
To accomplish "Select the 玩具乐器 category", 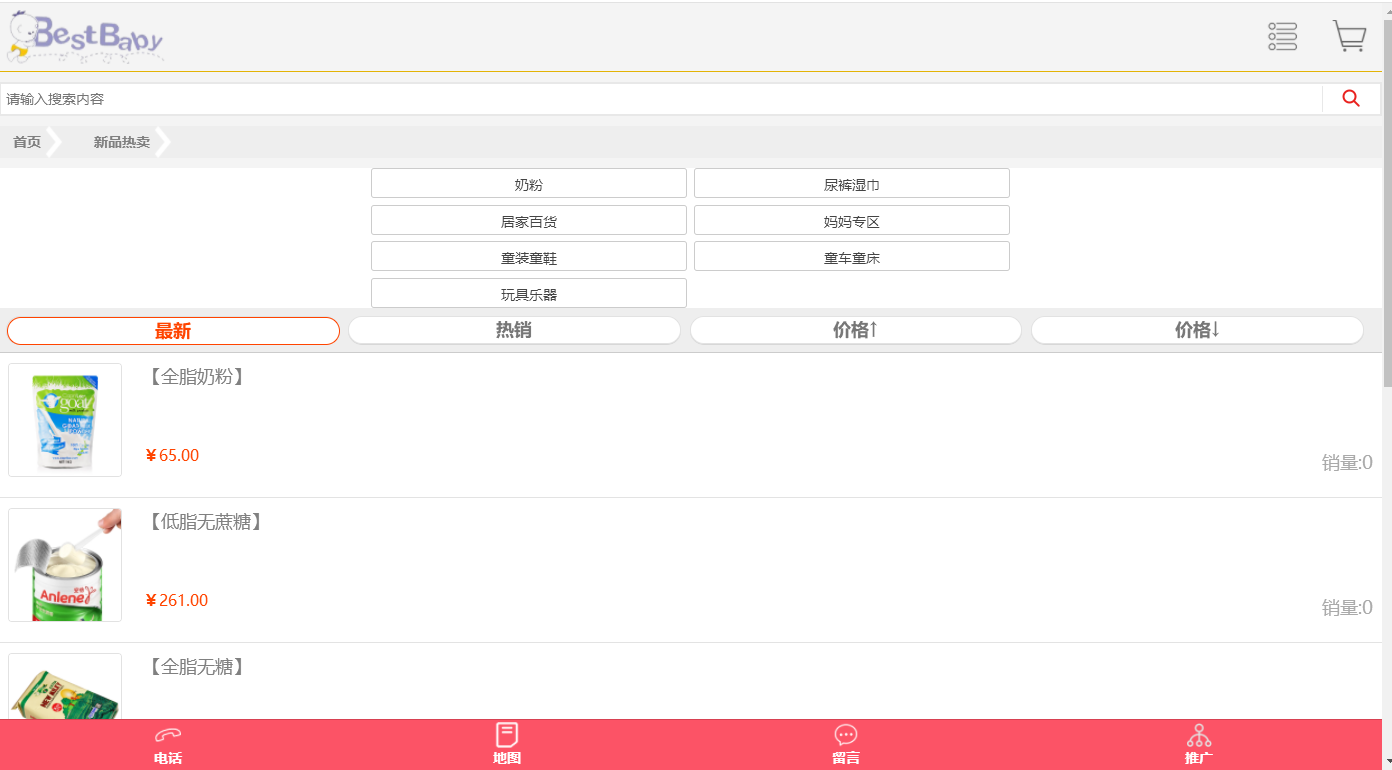I will coord(528,294).
